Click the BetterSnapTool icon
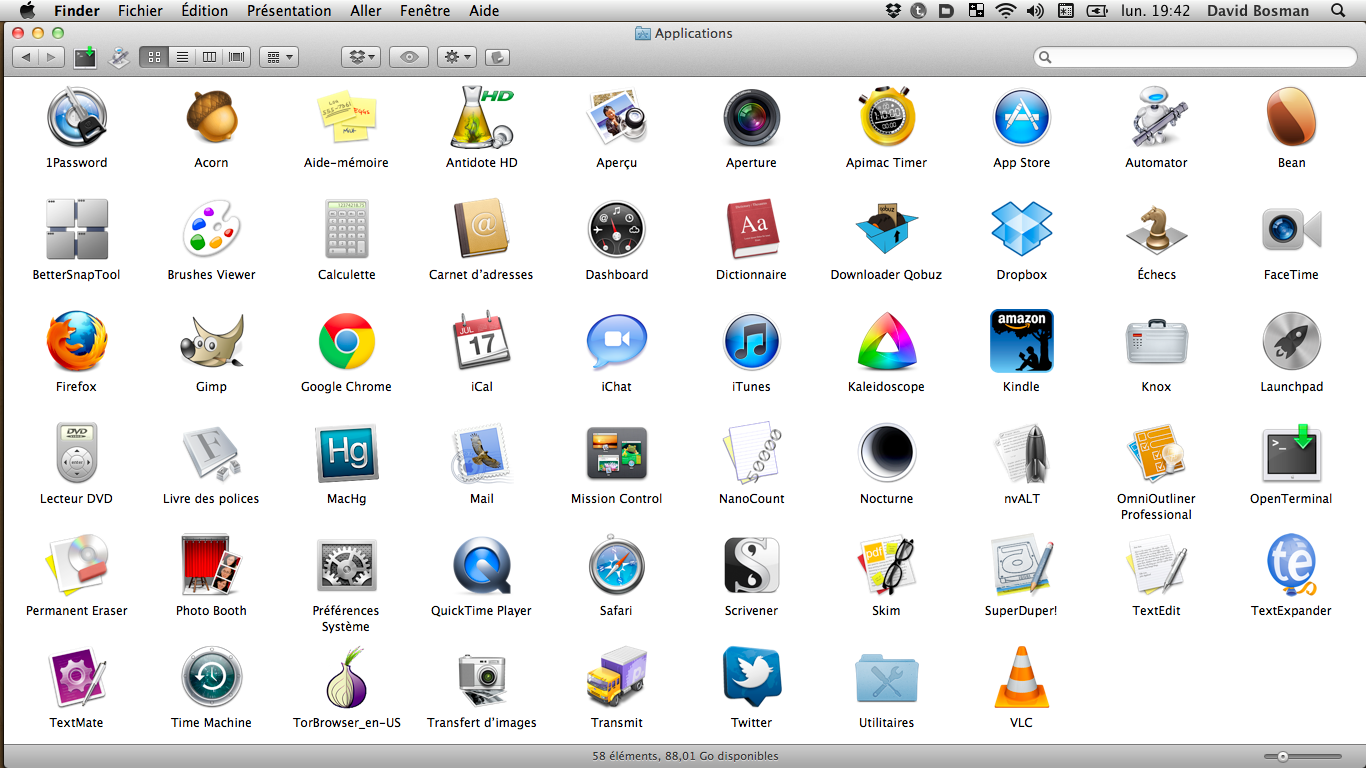The height and width of the screenshot is (768, 1366). coord(76,230)
